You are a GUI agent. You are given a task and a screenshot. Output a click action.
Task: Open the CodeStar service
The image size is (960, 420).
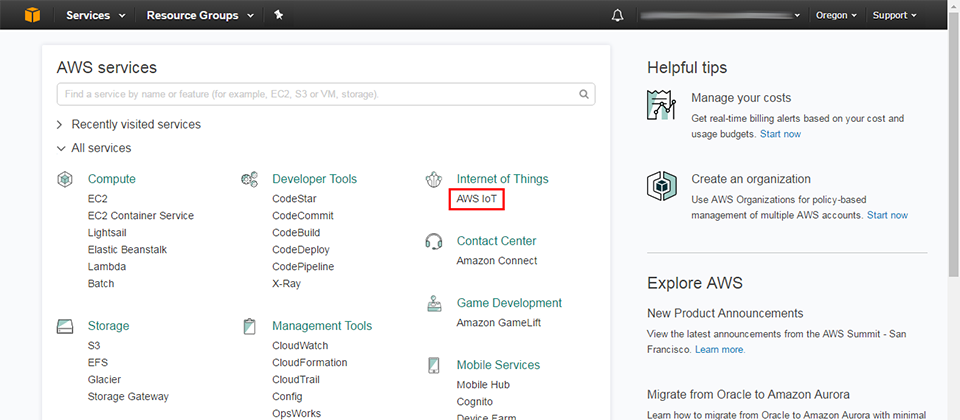click(294, 199)
